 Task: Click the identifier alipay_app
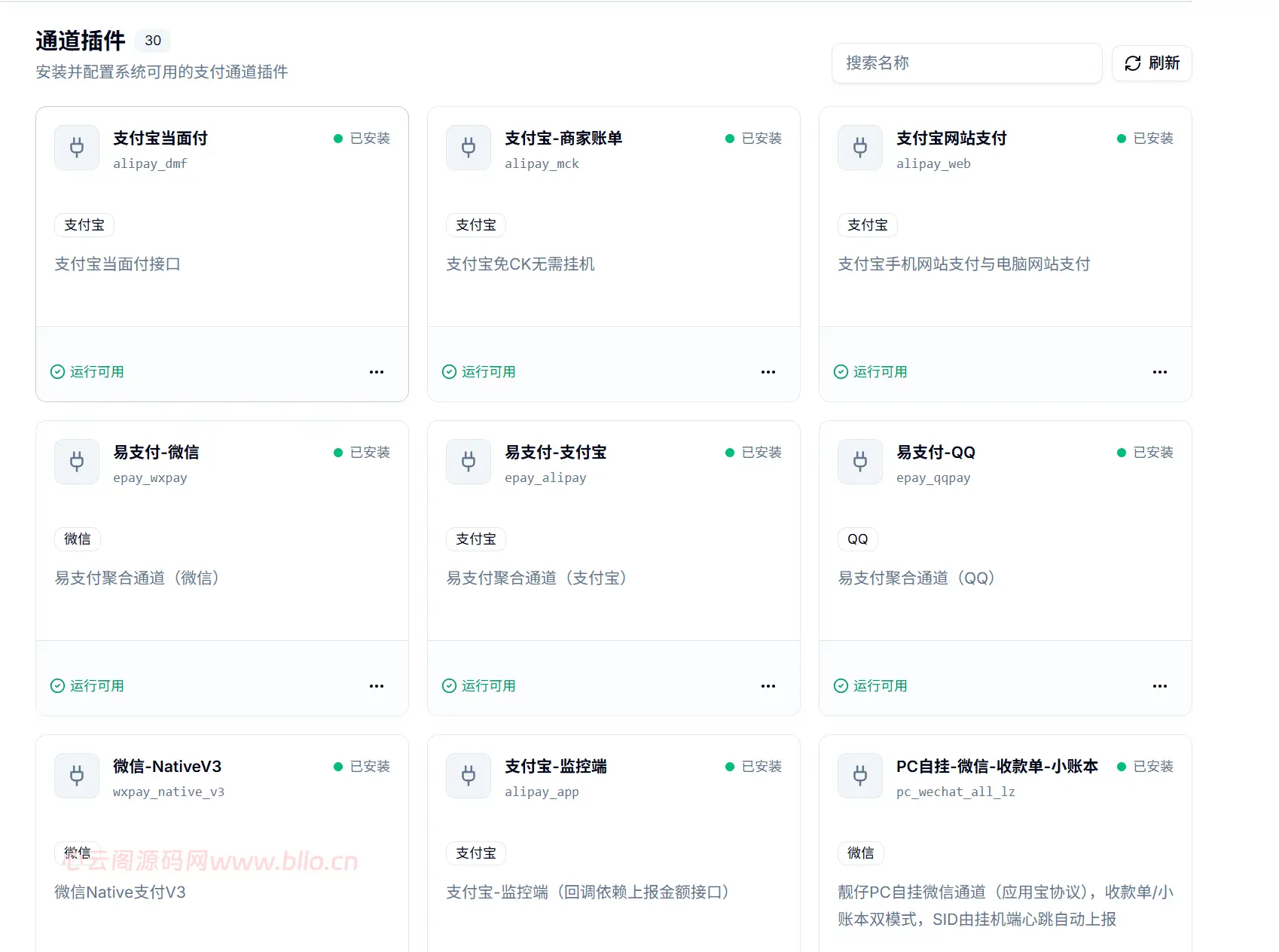[x=542, y=792]
